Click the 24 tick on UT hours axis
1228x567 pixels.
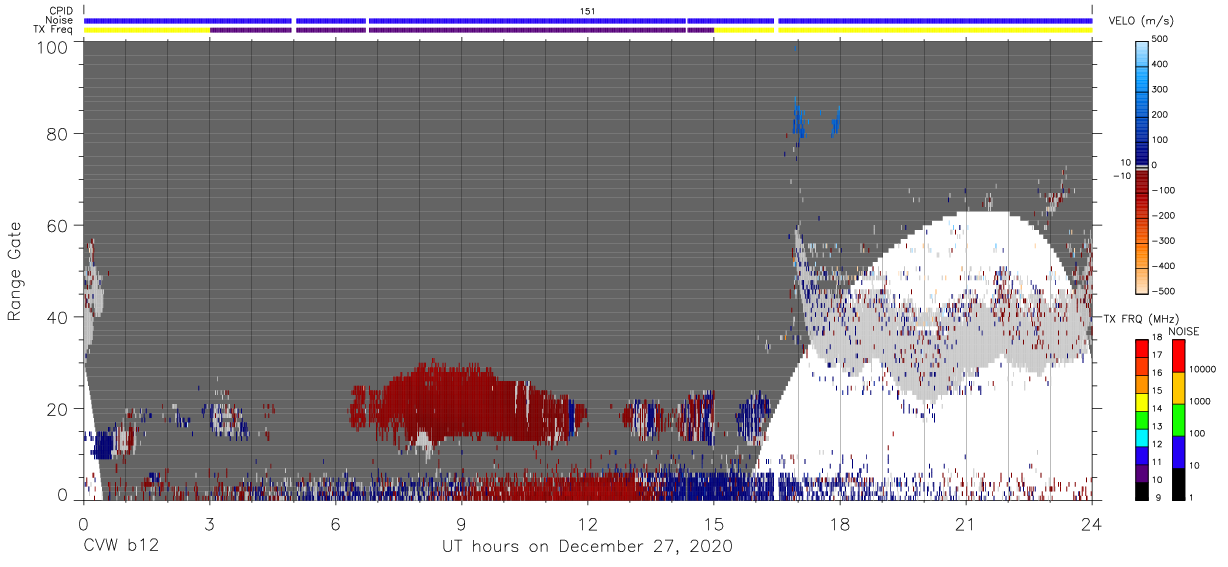(x=1092, y=522)
